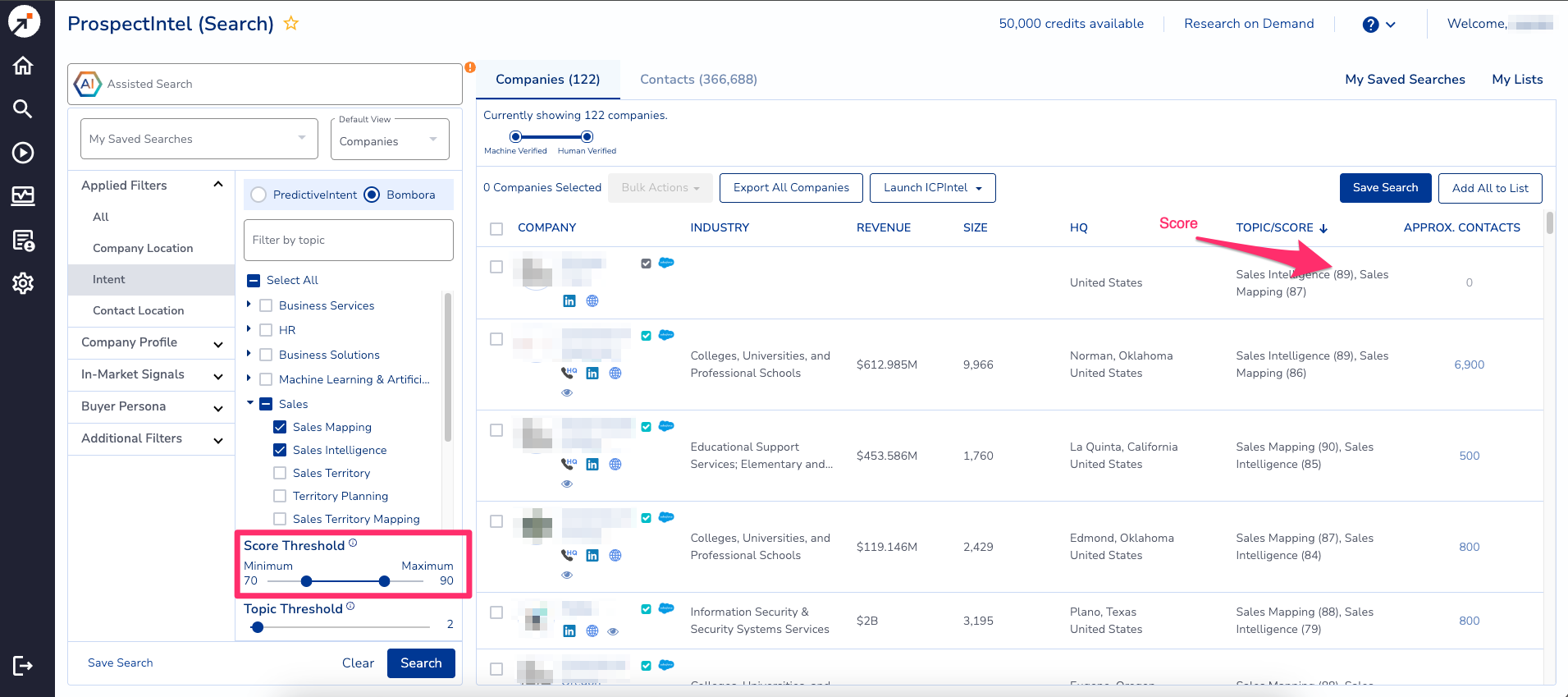The height and width of the screenshot is (697, 1568).
Task: Collapse the Applied Filters section
Action: (218, 185)
